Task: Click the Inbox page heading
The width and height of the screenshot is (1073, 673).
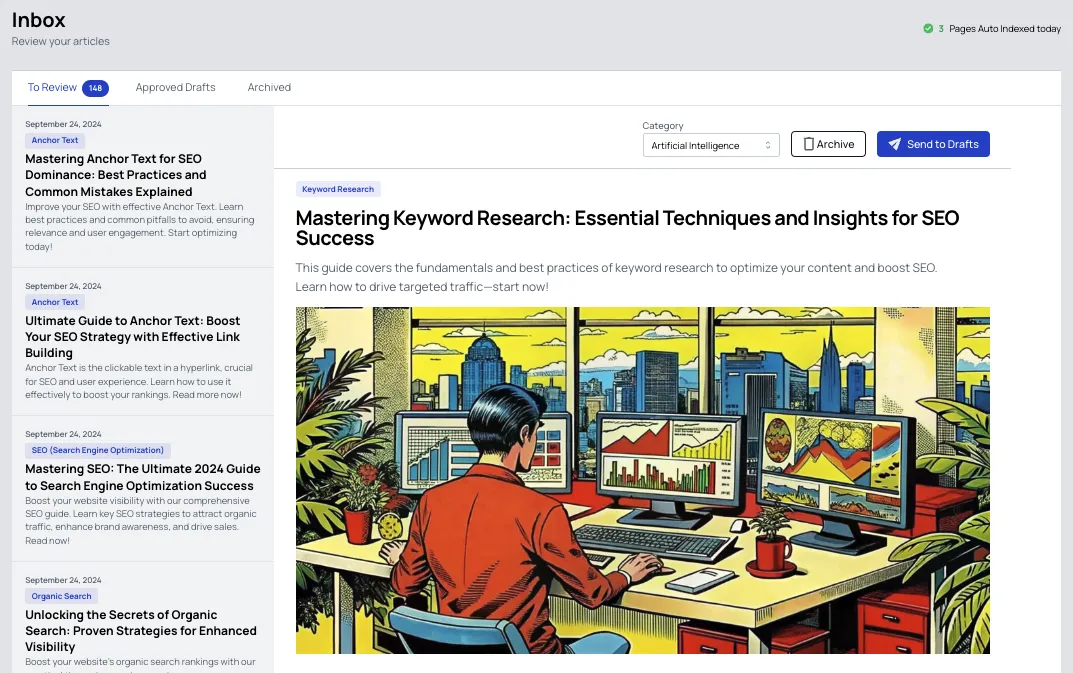Action: pos(38,20)
